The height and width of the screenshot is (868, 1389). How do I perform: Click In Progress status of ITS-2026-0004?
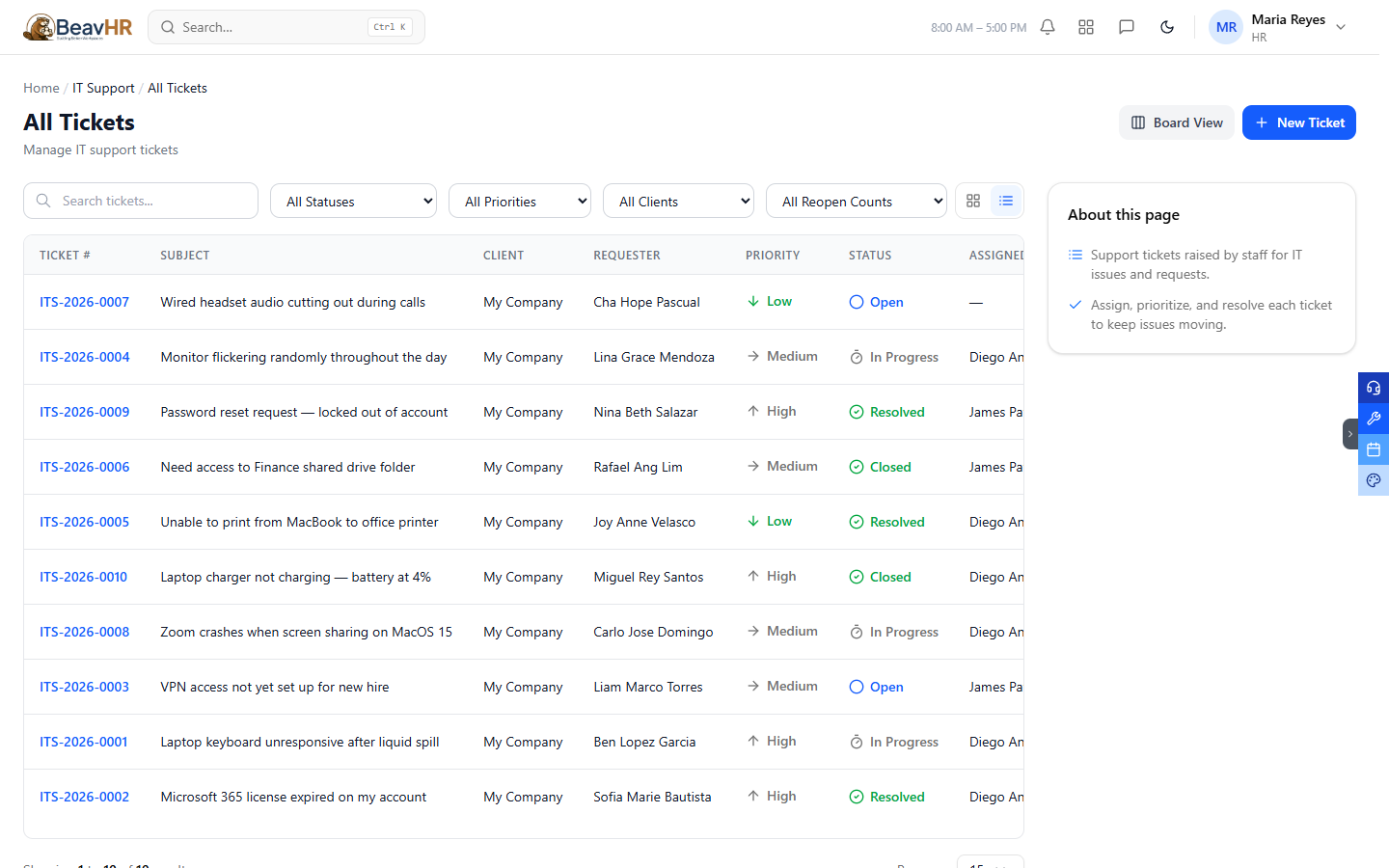893,357
